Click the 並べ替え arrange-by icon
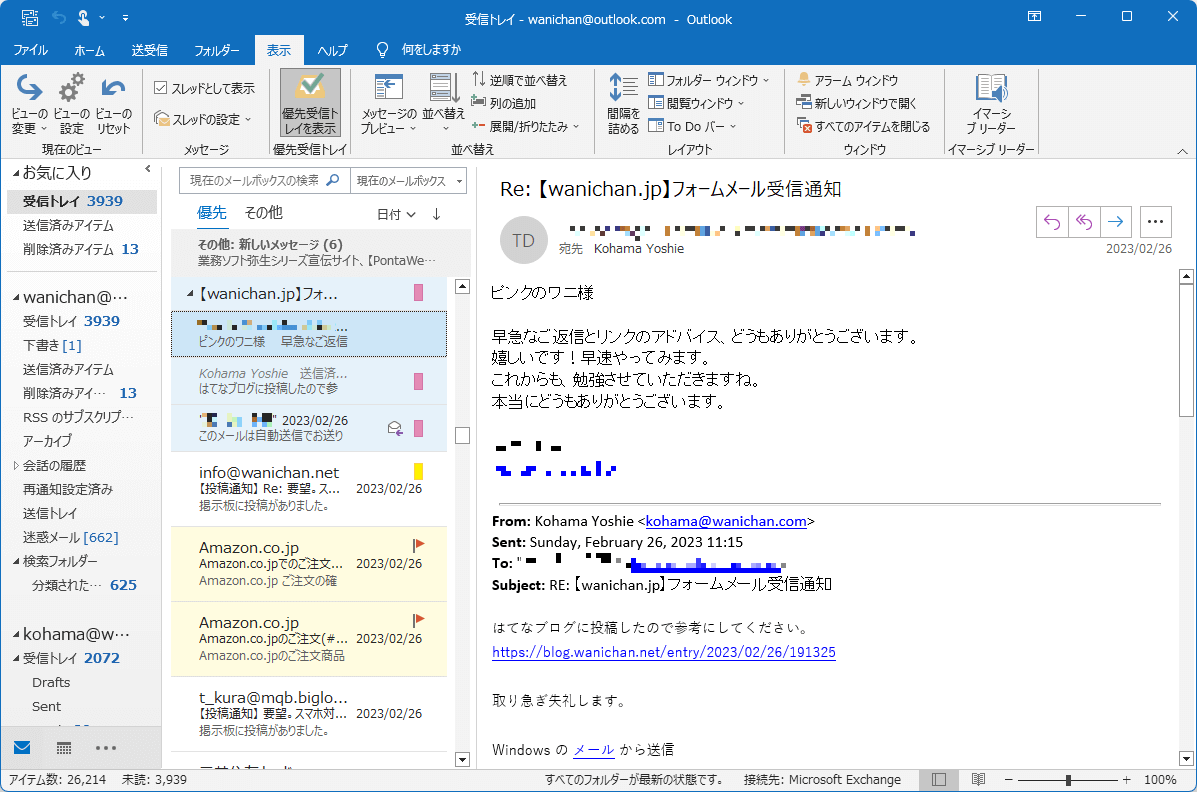The height and width of the screenshot is (792, 1197). coord(444,104)
